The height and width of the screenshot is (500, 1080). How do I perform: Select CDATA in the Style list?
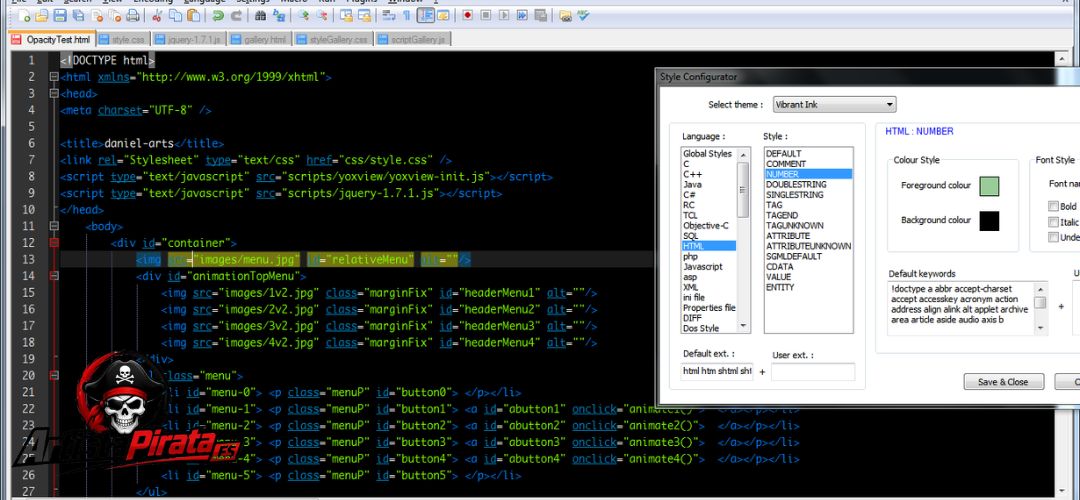pos(778,267)
